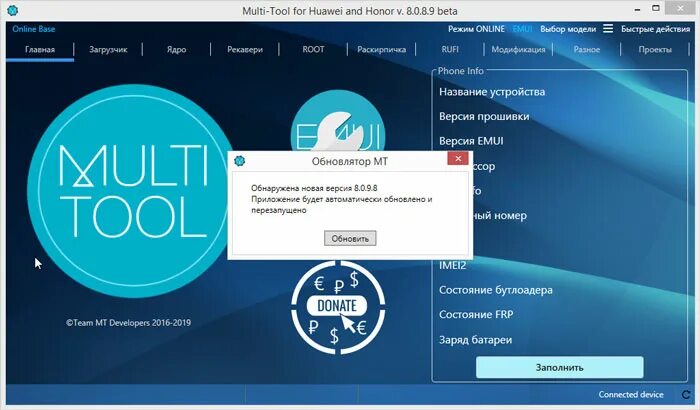Click the EMUI label in top bar
The width and height of the screenshot is (700, 410).
522,29
